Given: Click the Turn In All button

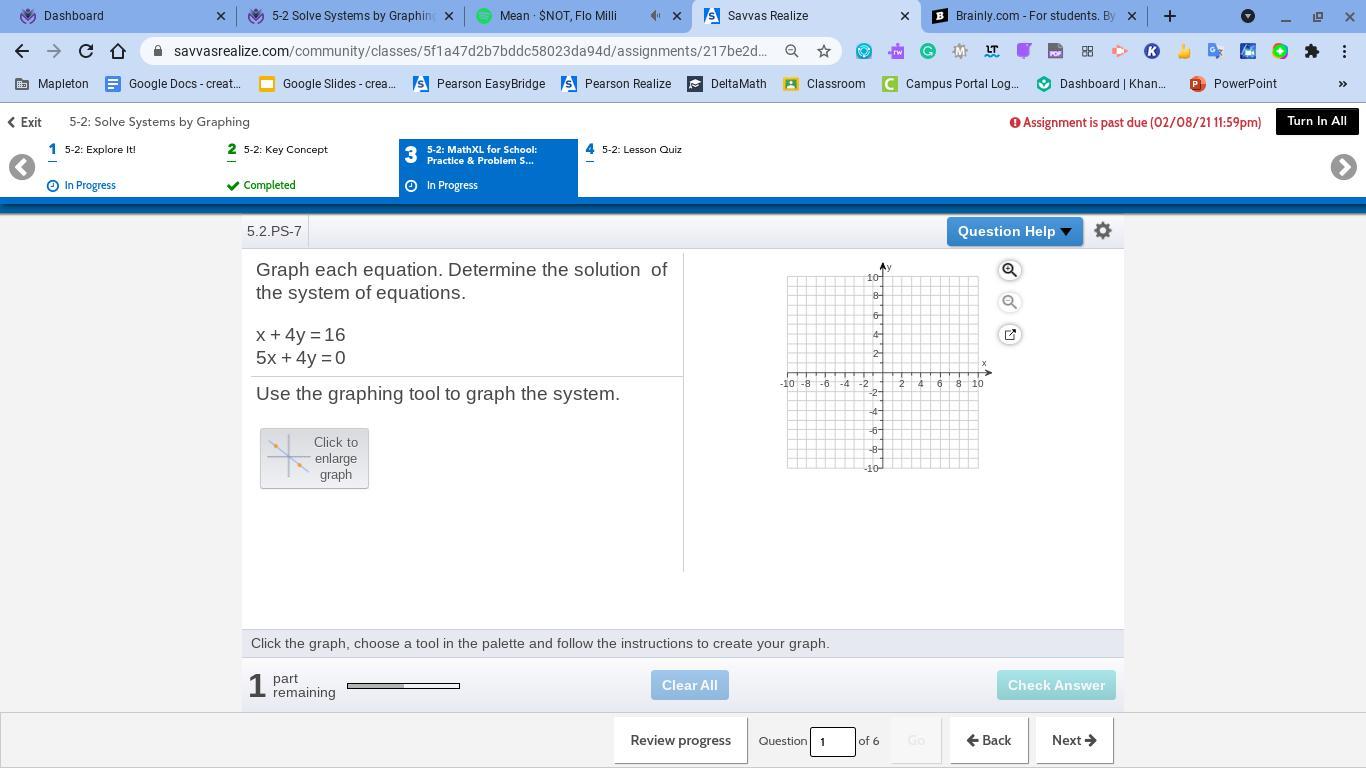Looking at the screenshot, I should pos(1316,121).
